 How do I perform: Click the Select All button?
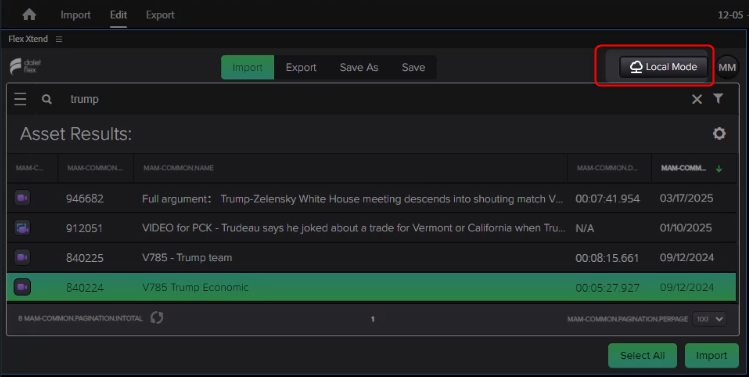point(642,355)
